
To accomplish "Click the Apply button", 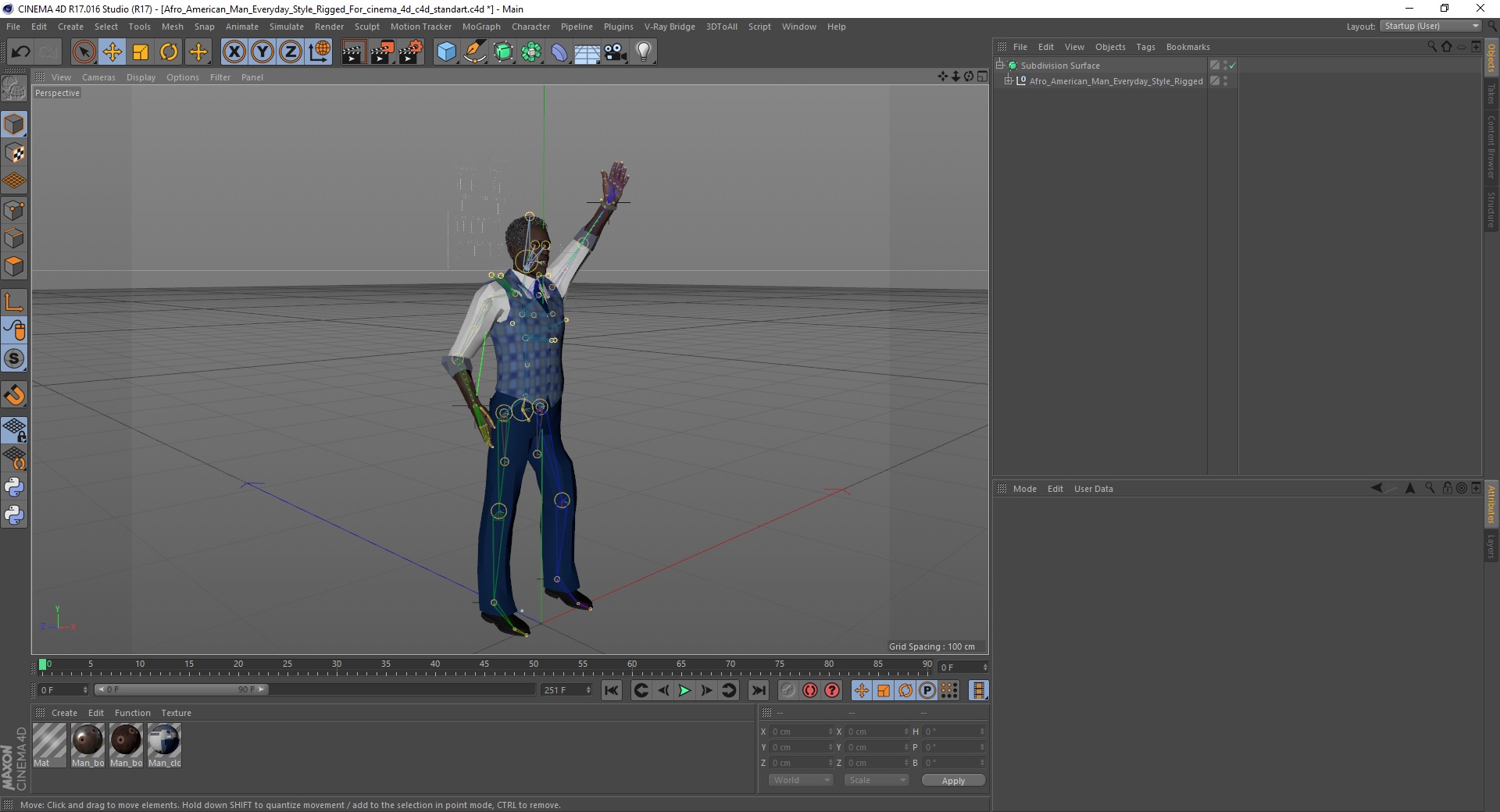I will click(953, 781).
